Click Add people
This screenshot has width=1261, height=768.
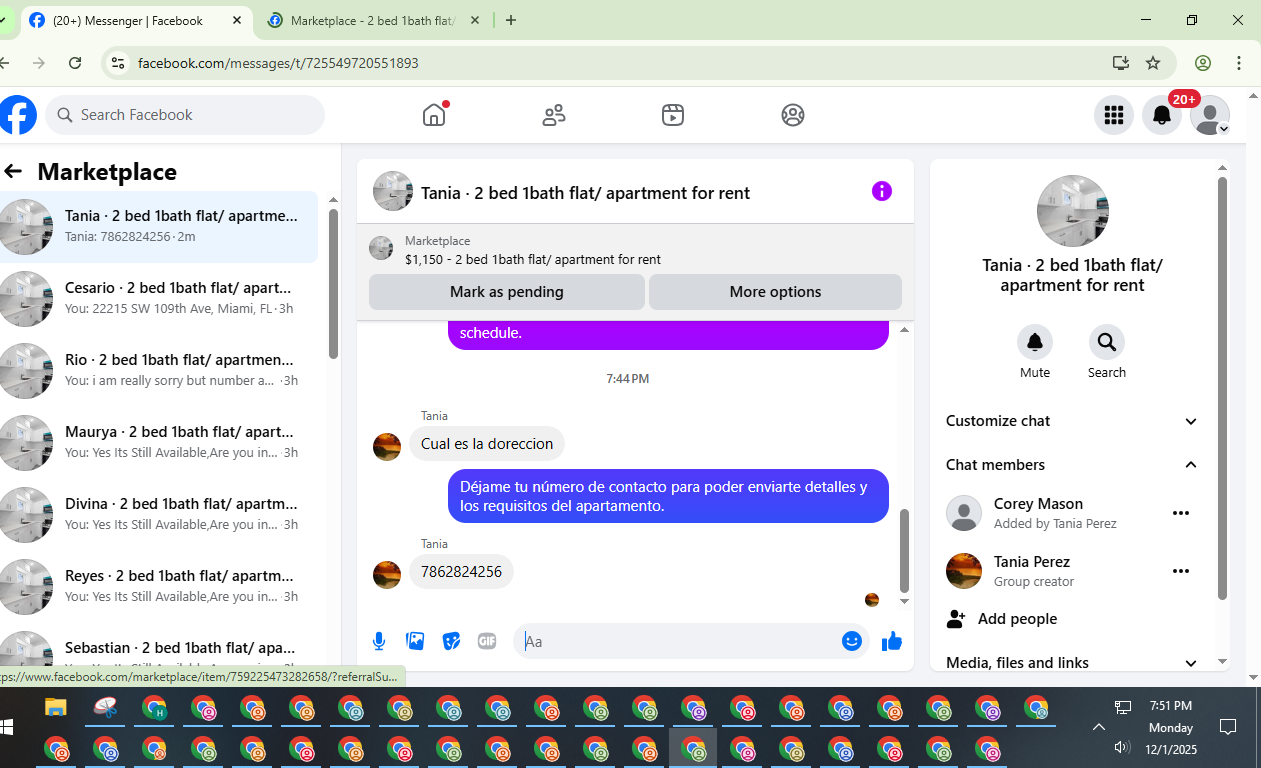[x=1017, y=619]
